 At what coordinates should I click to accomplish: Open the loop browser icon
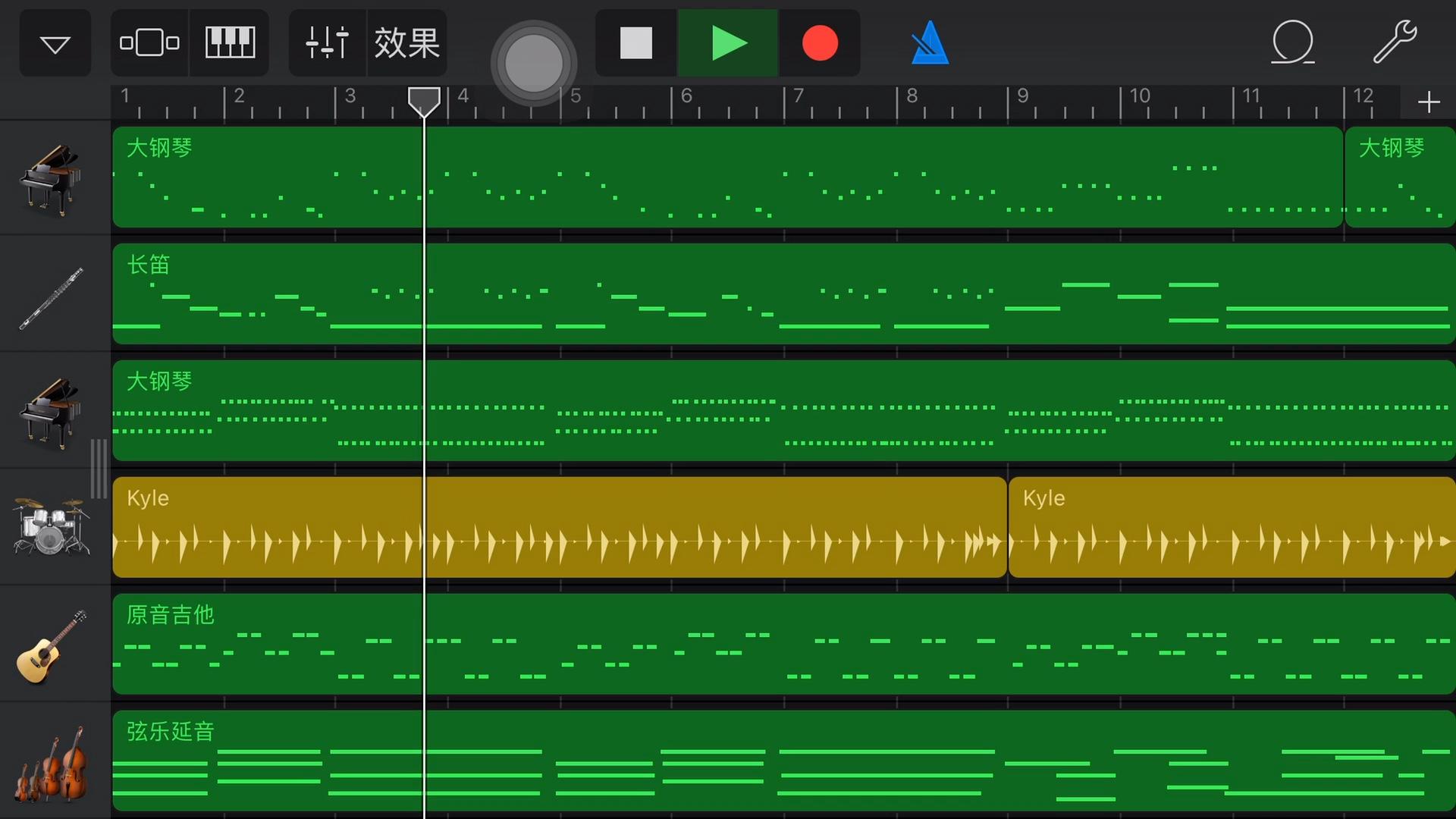click(1292, 43)
